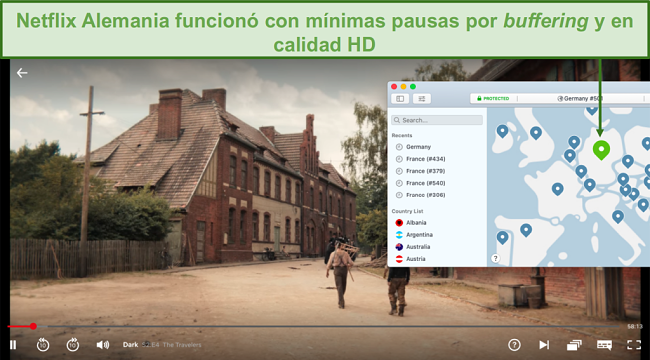Maximize the NordVPN window green button

pyautogui.click(x=413, y=87)
